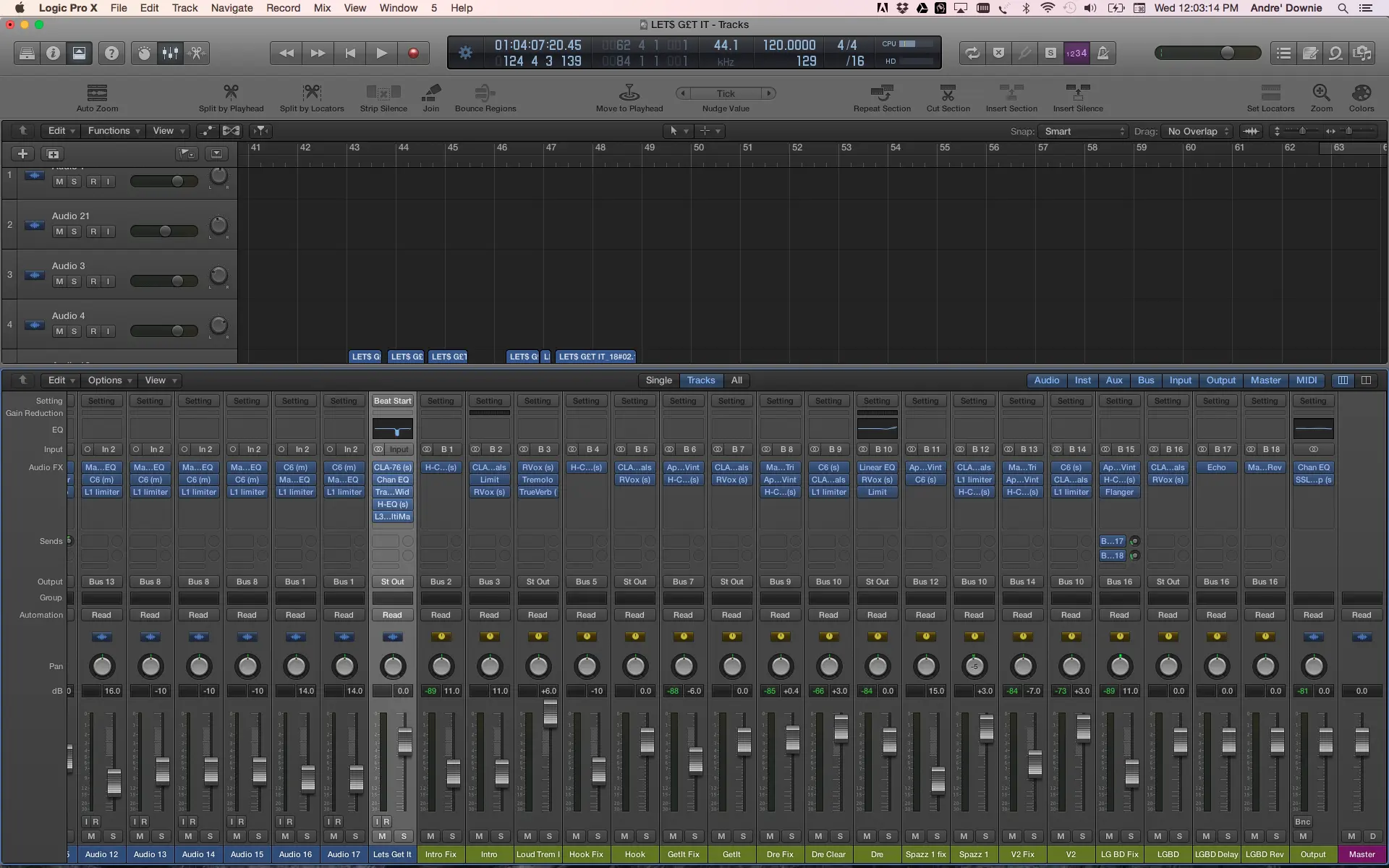Open the Colors palette icon

1361,98
